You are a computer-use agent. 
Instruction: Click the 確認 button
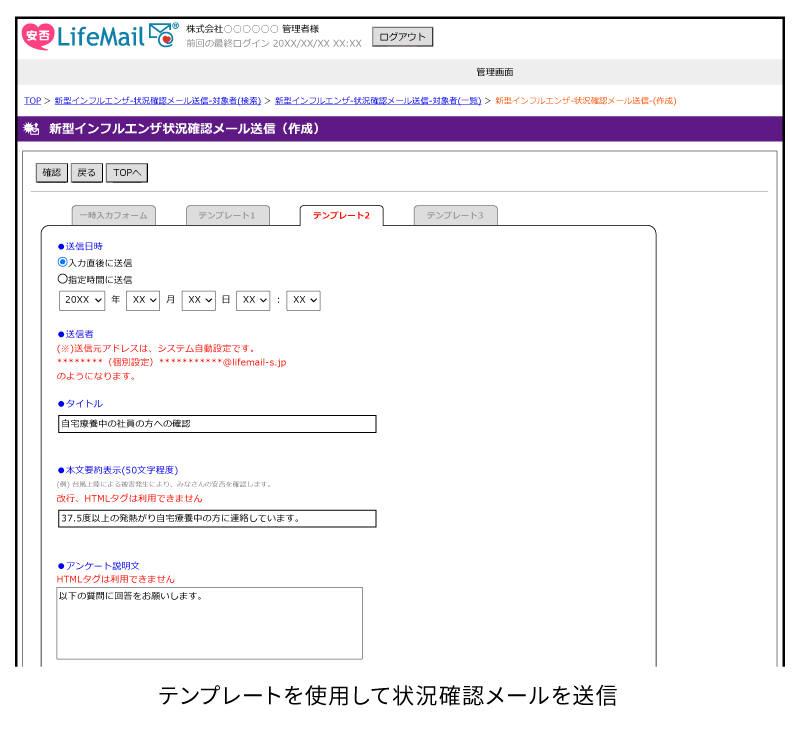[51, 172]
